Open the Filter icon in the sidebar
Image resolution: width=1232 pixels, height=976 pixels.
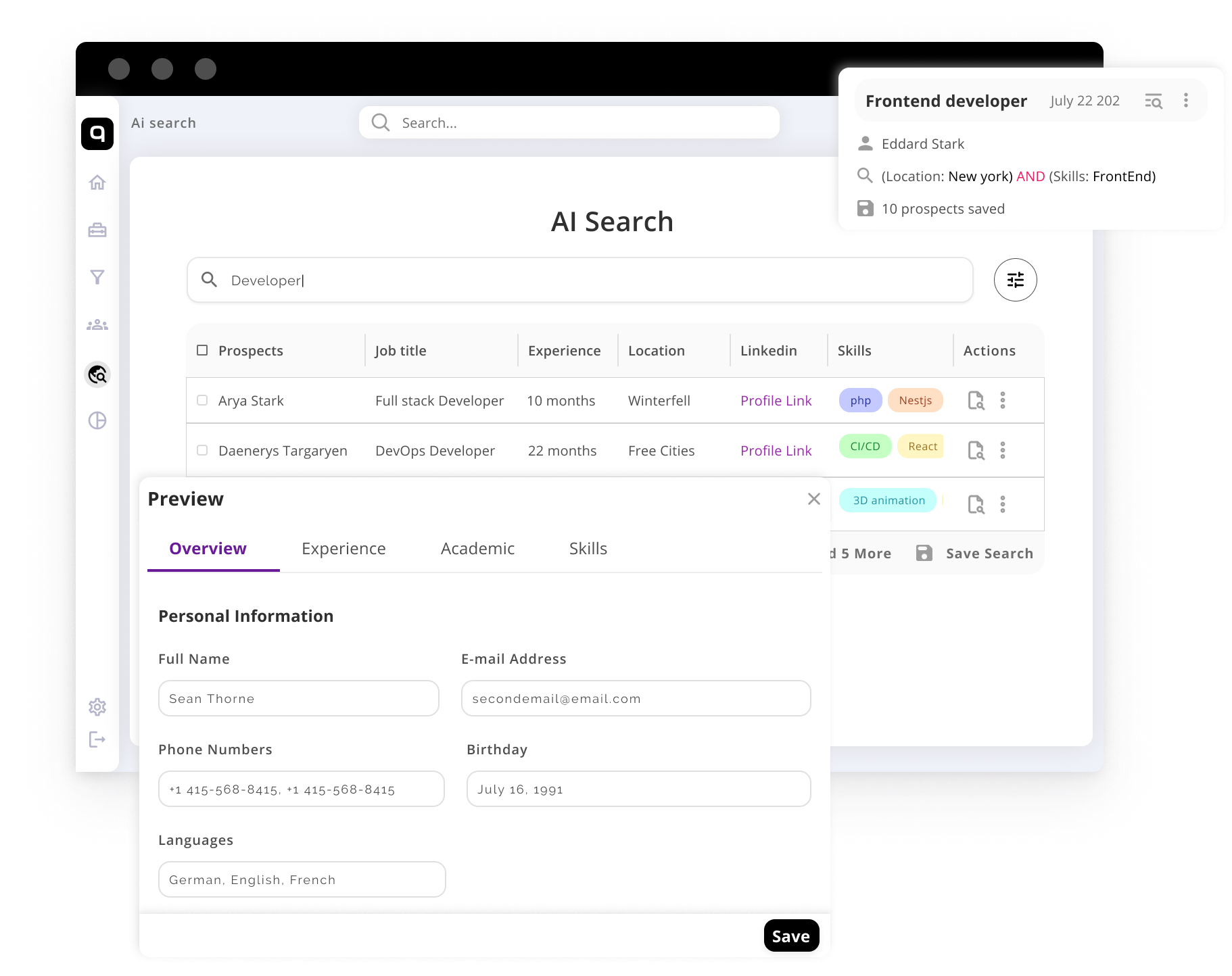click(97, 277)
